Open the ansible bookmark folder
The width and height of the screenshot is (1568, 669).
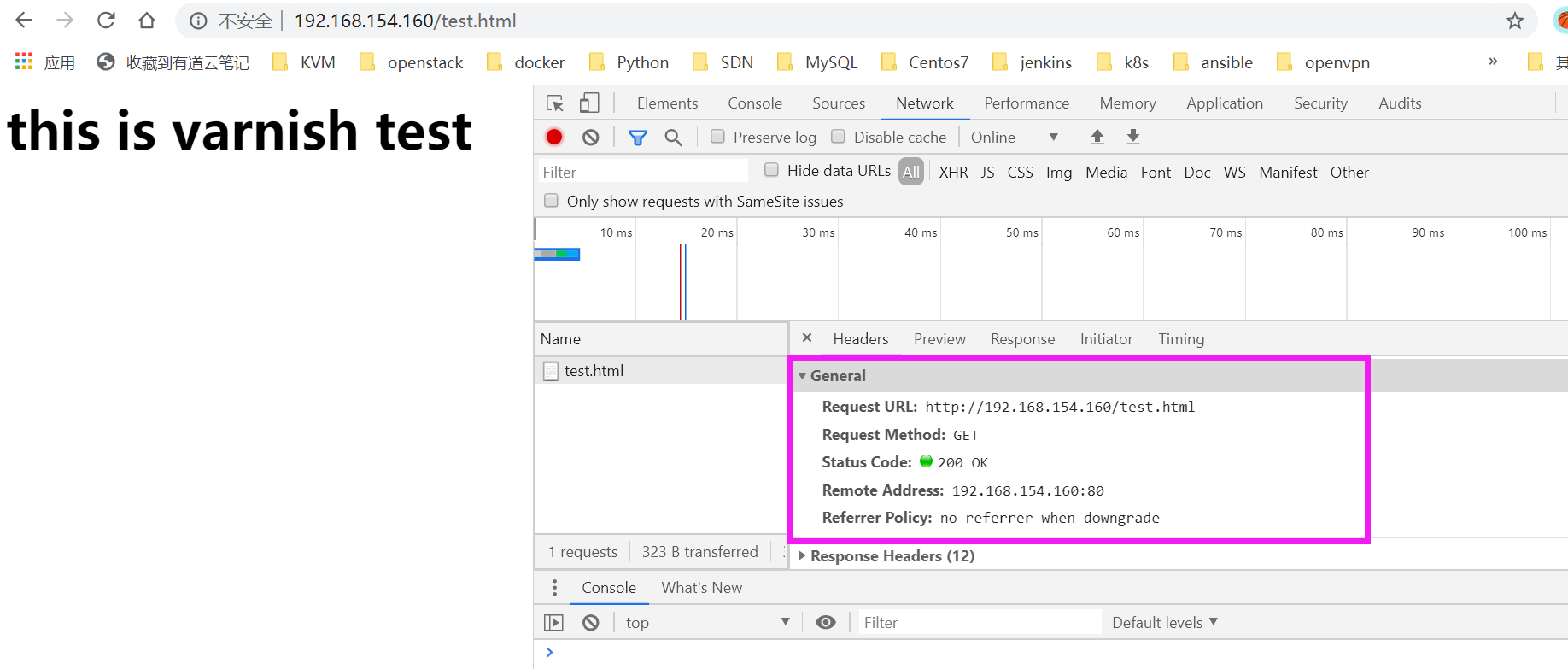point(1213,62)
